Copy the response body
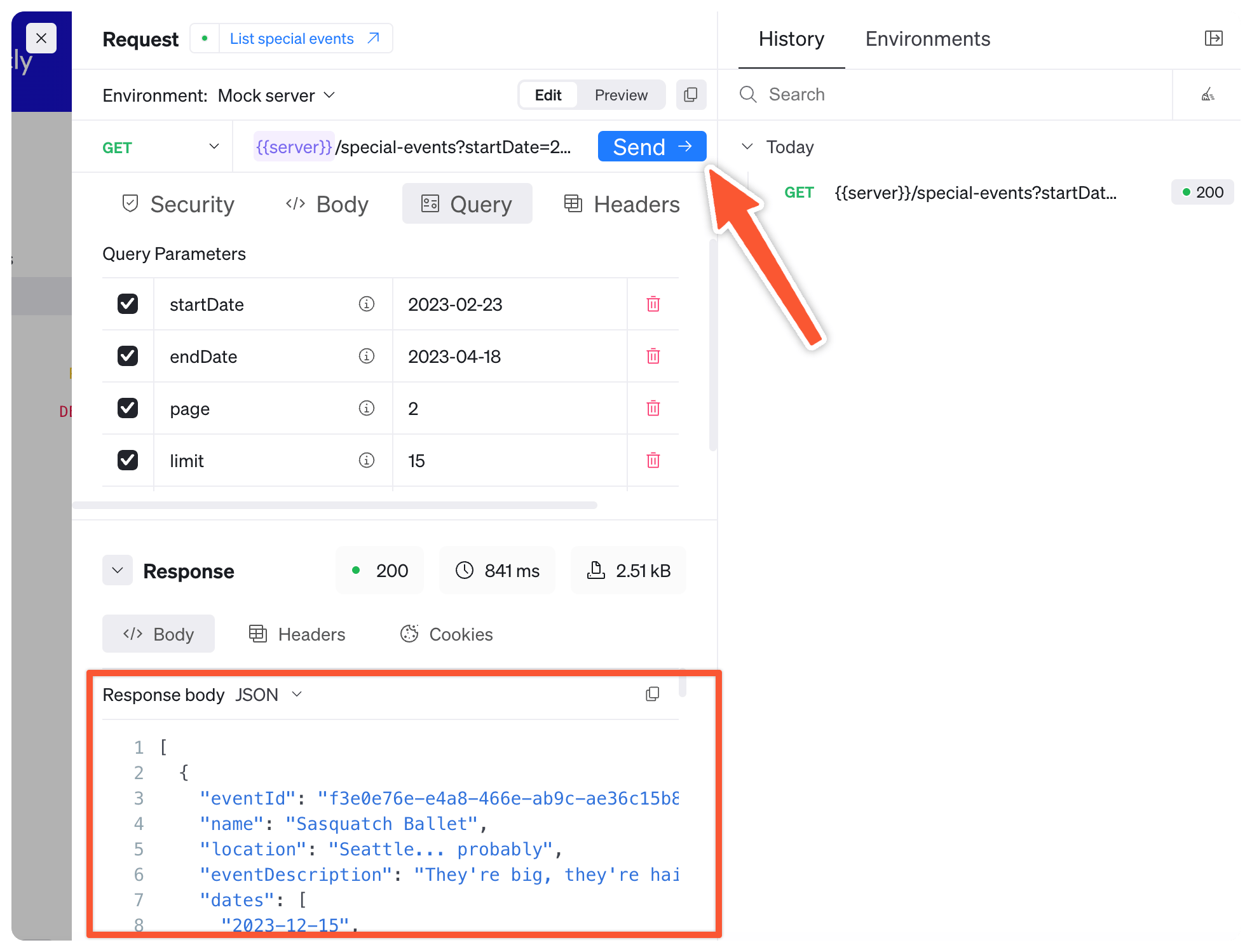Image resolution: width=1252 pixels, height=952 pixels. pos(652,694)
